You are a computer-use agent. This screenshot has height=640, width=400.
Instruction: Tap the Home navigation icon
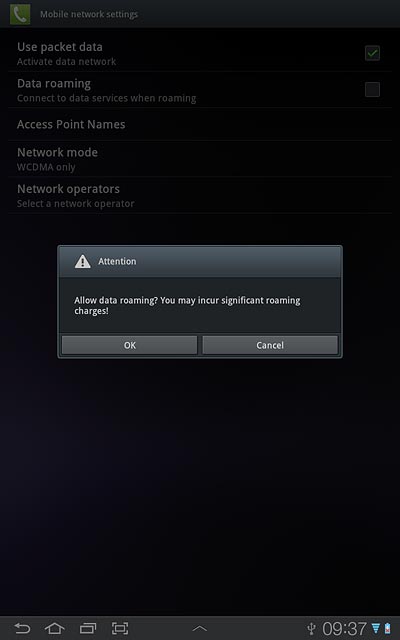(55, 628)
